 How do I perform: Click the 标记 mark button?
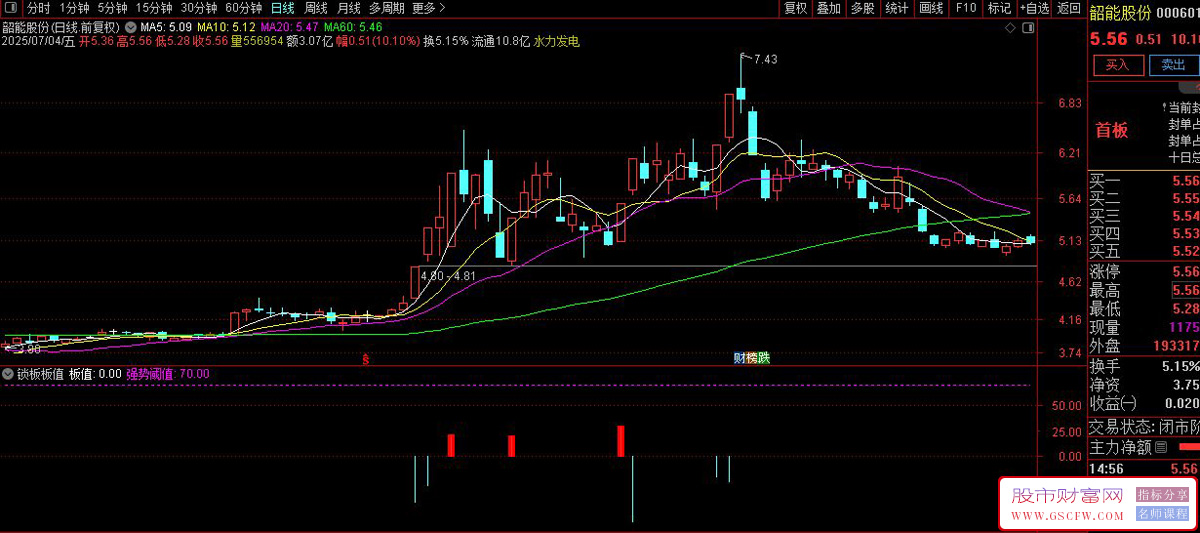tap(999, 8)
